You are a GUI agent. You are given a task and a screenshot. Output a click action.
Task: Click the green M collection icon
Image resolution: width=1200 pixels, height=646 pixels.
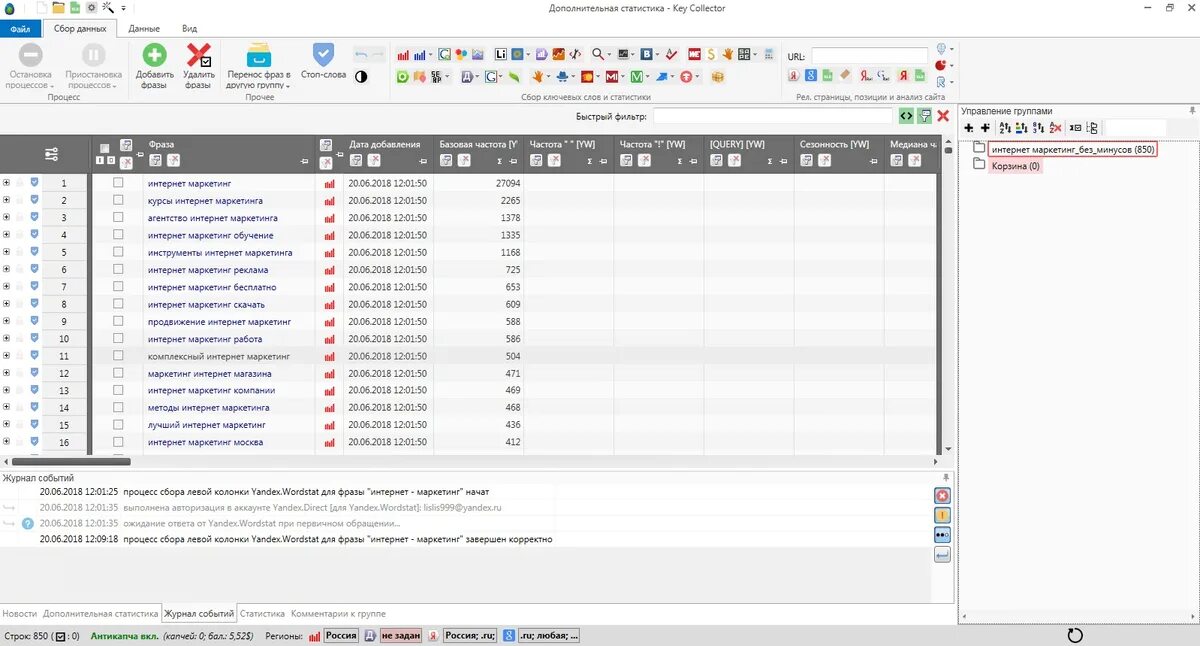pyautogui.click(x=636, y=76)
